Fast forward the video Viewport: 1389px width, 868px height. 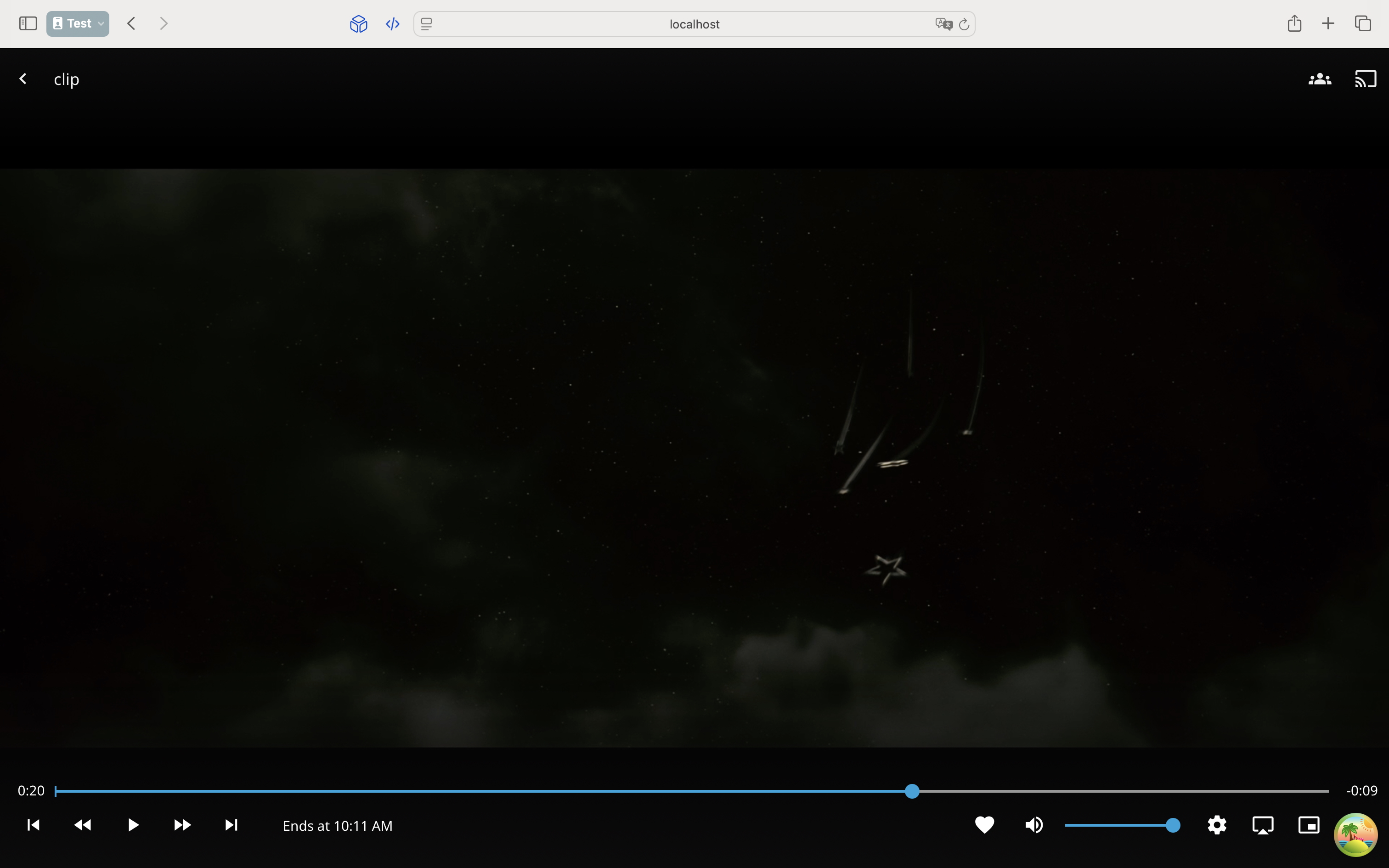pyautogui.click(x=182, y=825)
